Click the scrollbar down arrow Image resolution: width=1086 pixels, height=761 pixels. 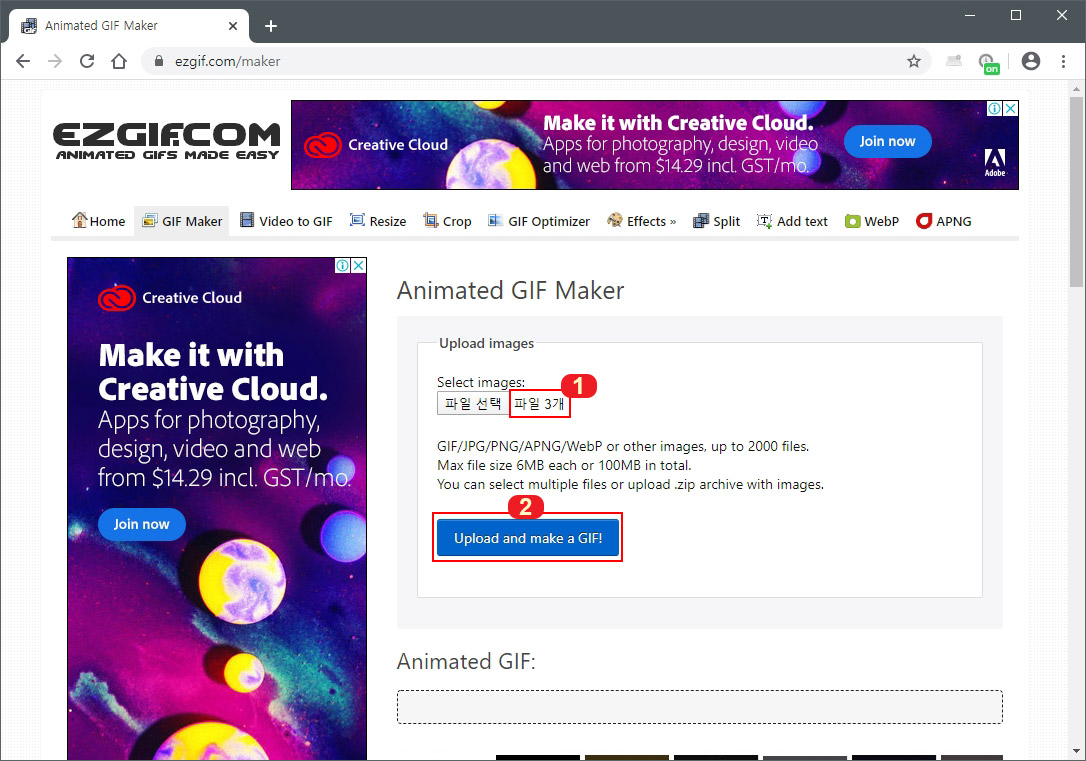[x=1076, y=751]
